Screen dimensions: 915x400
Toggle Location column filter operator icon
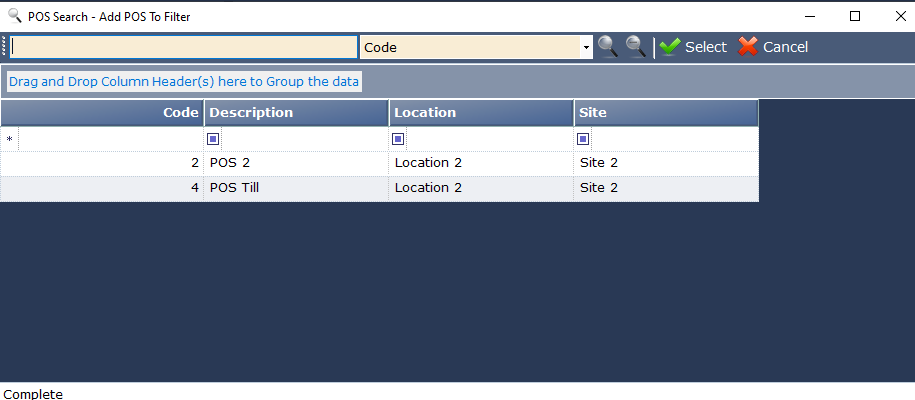click(398, 139)
